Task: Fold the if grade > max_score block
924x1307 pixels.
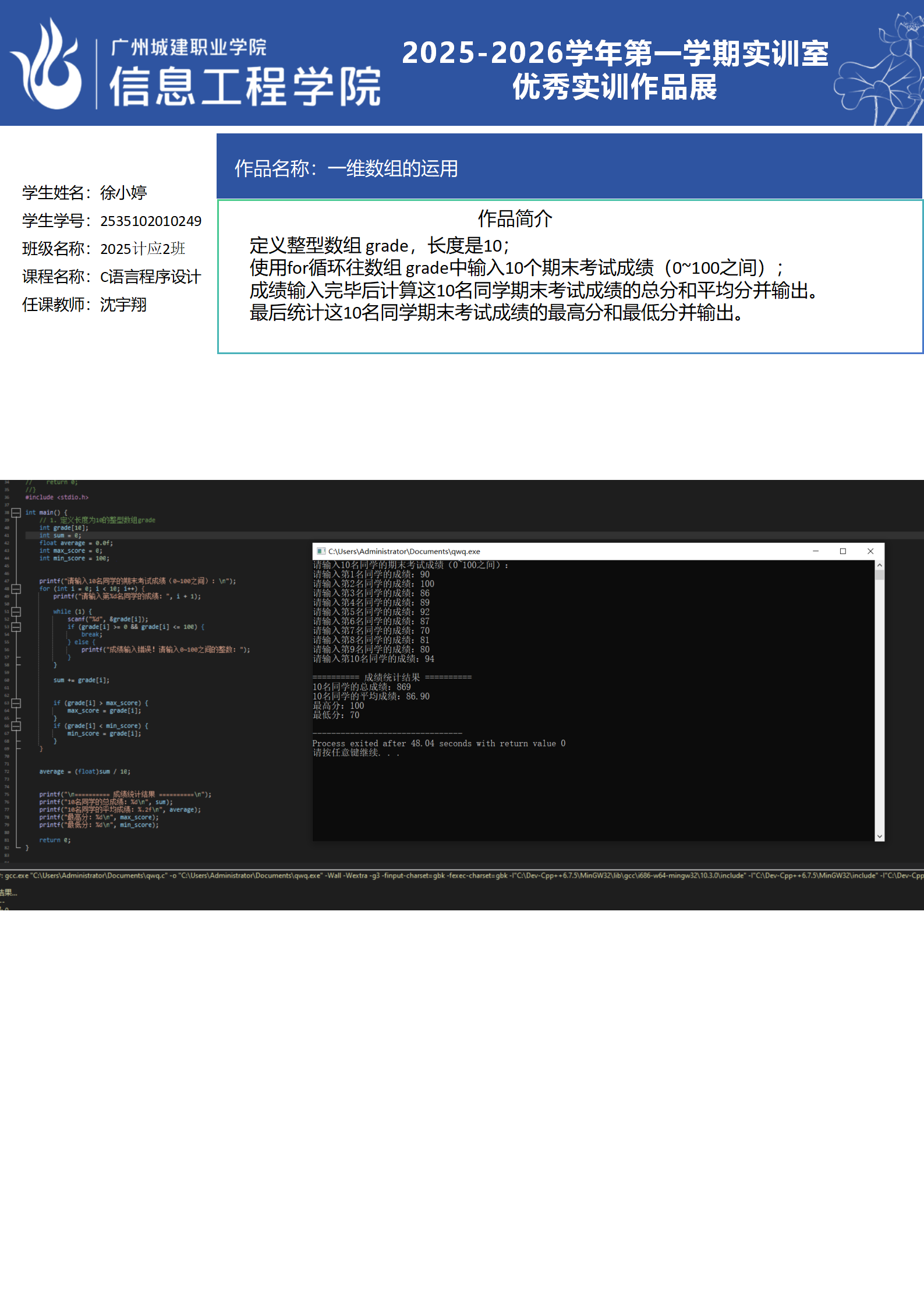Action: coord(16,703)
